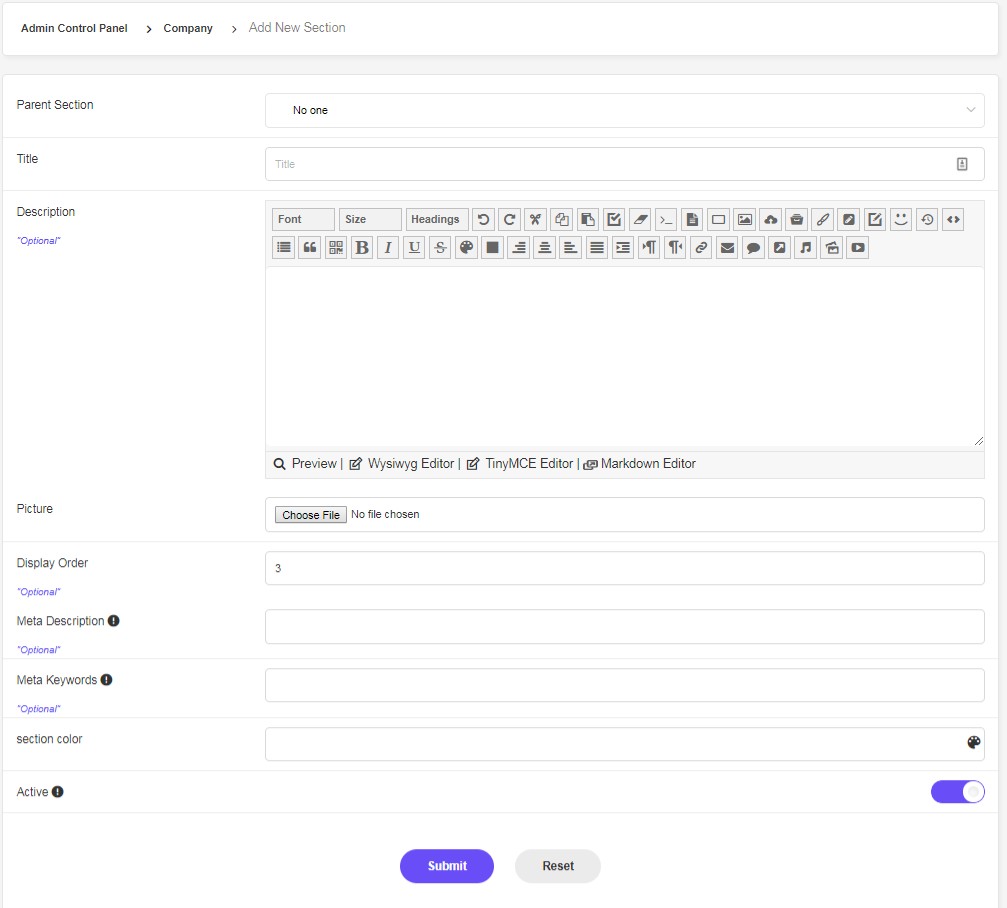Toggle the Active switch off
1007x908 pixels.
tap(957, 791)
